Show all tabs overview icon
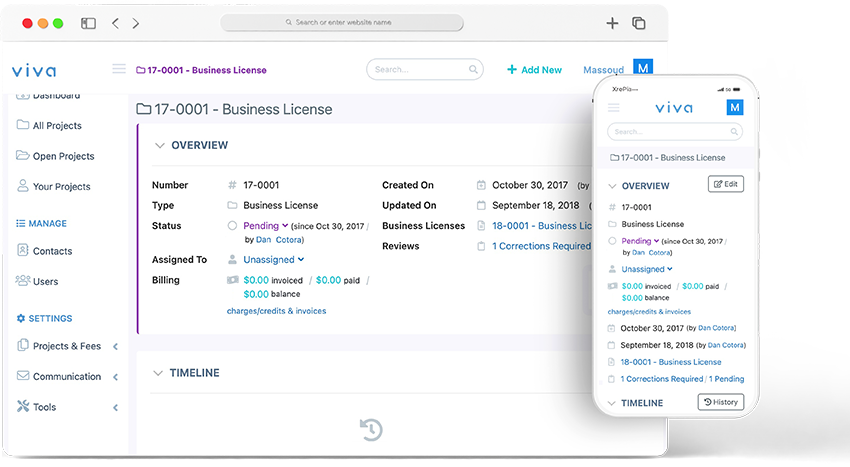This screenshot has height=467, width=850. tap(639, 23)
